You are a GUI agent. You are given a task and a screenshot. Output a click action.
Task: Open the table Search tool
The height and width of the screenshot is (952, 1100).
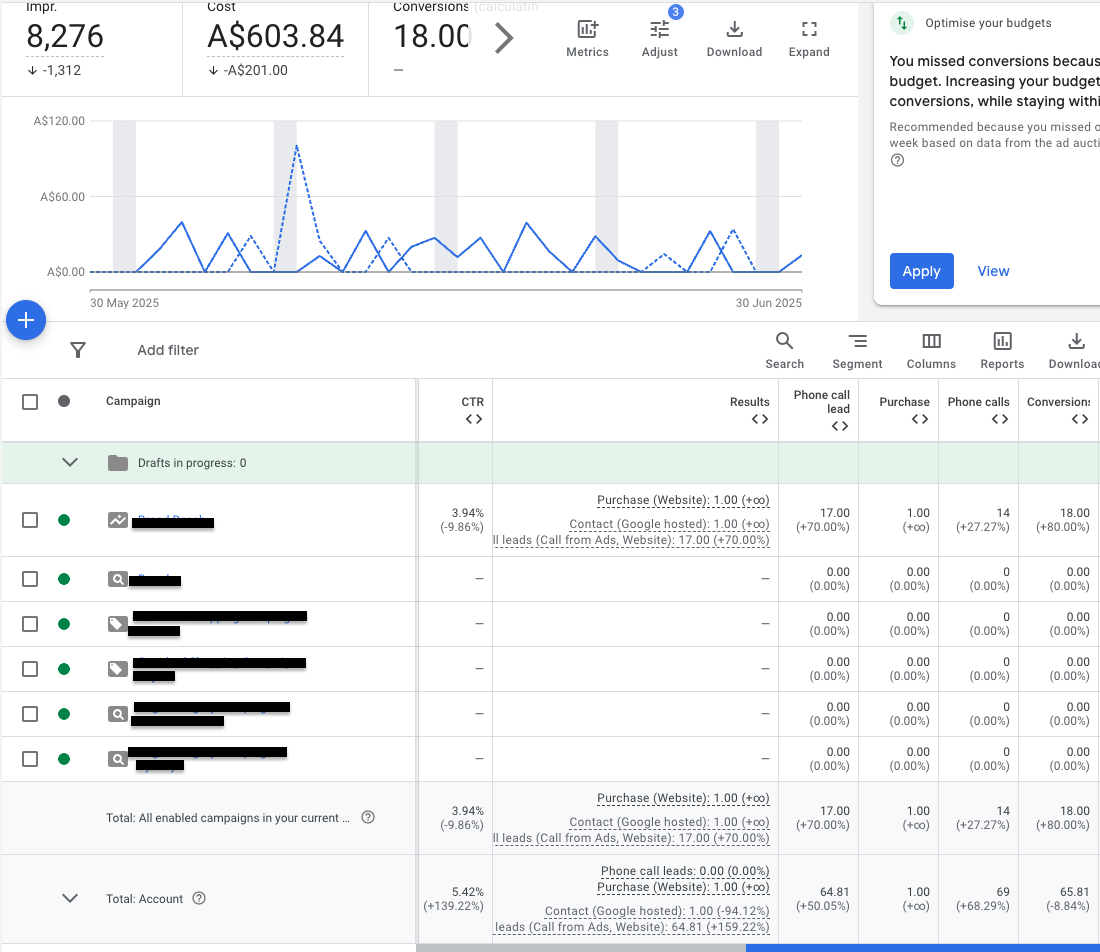click(784, 350)
